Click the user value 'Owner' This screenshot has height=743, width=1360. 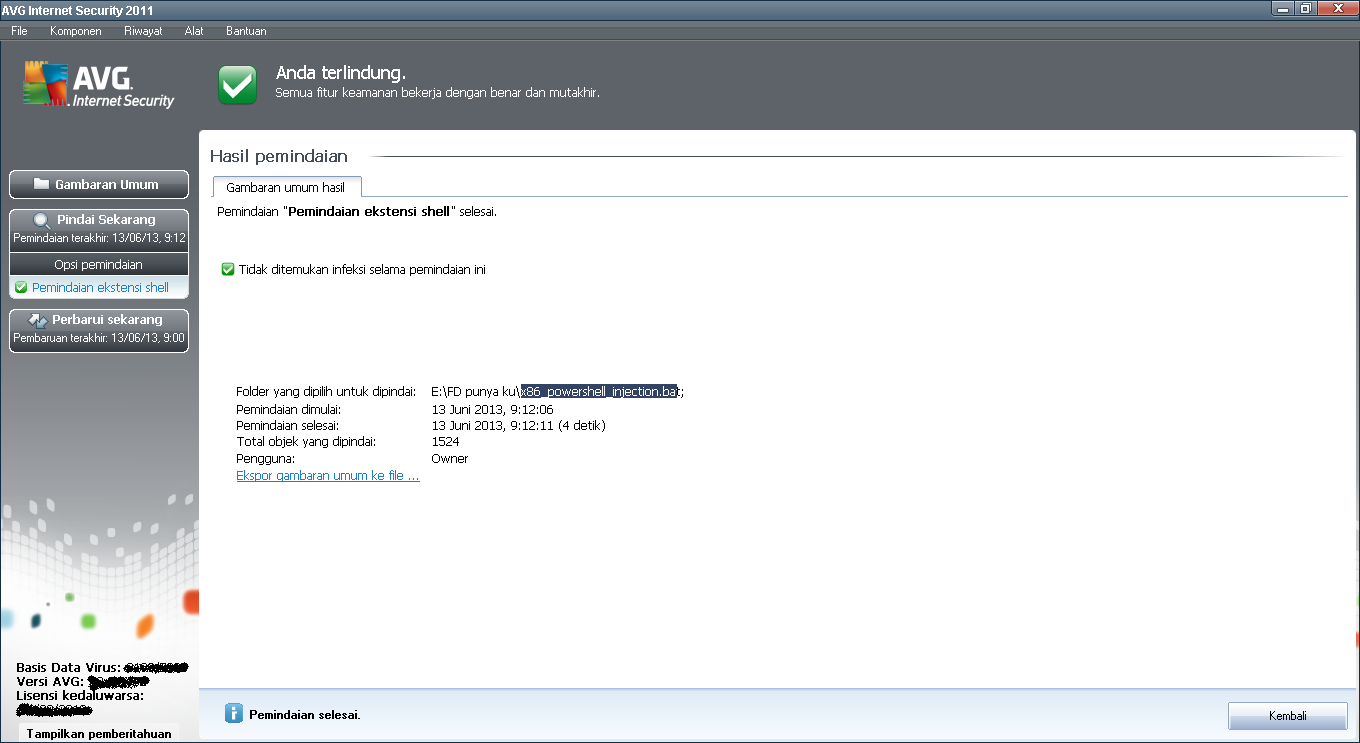[x=450, y=458]
